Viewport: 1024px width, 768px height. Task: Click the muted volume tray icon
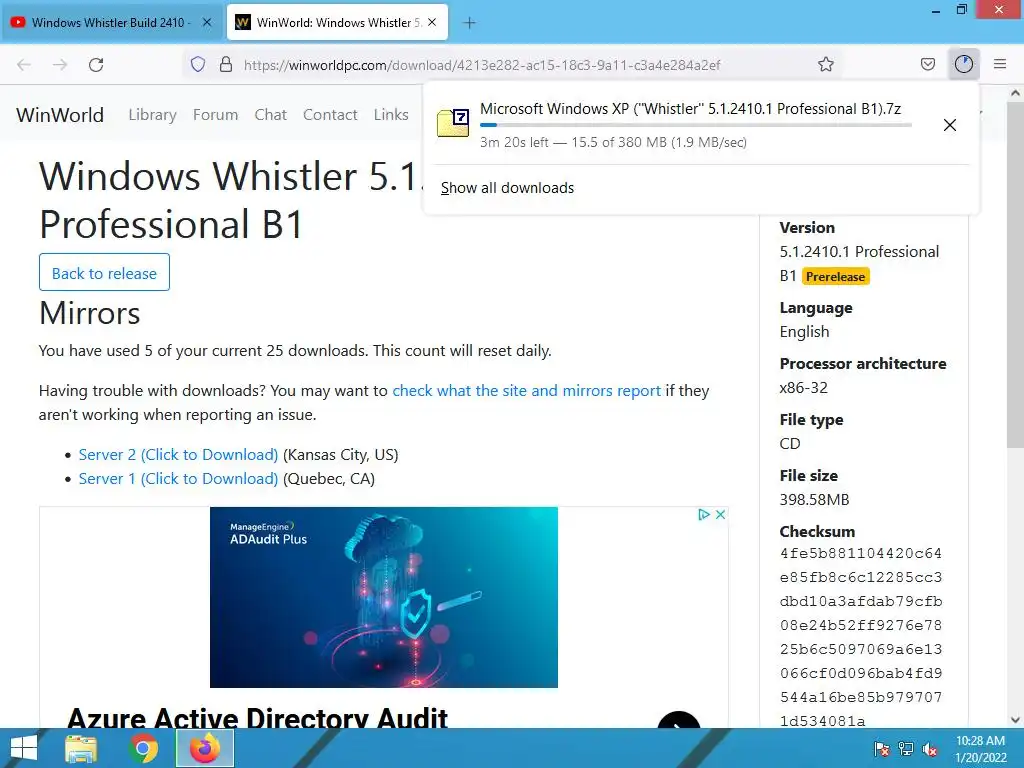coord(930,749)
